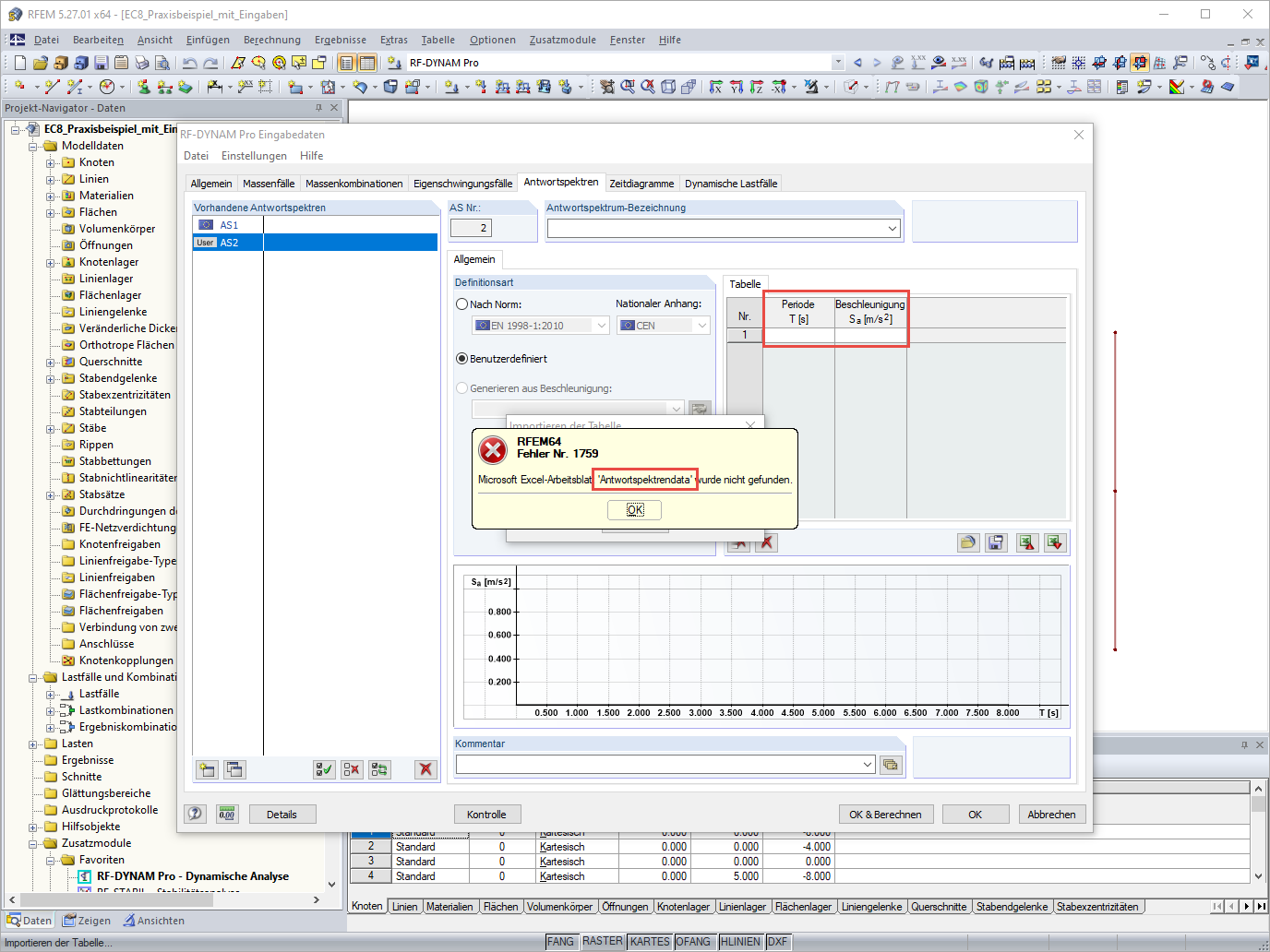Image resolution: width=1270 pixels, height=952 pixels.
Task: Select the Benutzerdefiniert radio button
Action: pyautogui.click(x=461, y=359)
